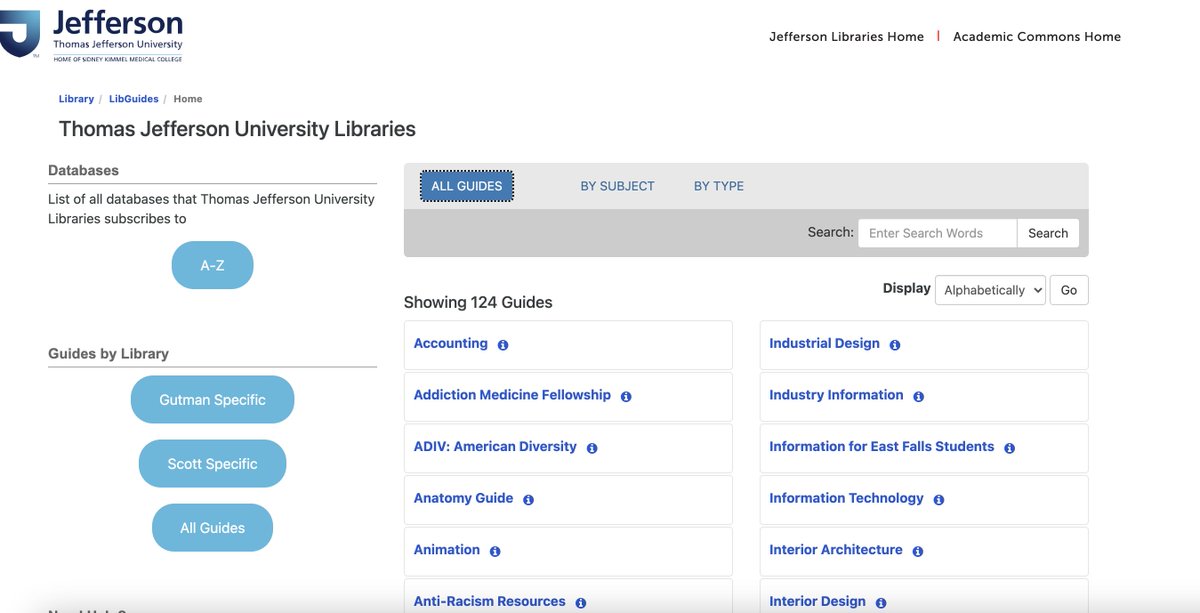Open Gutman Specific guides
1200x613 pixels.
212,400
